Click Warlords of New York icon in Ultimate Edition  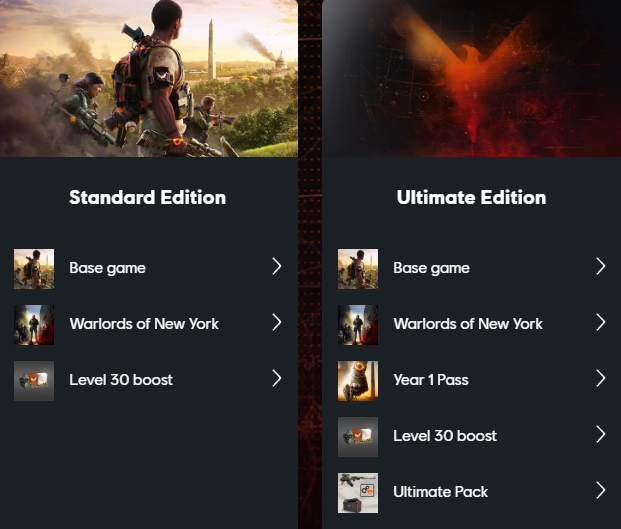tap(358, 325)
